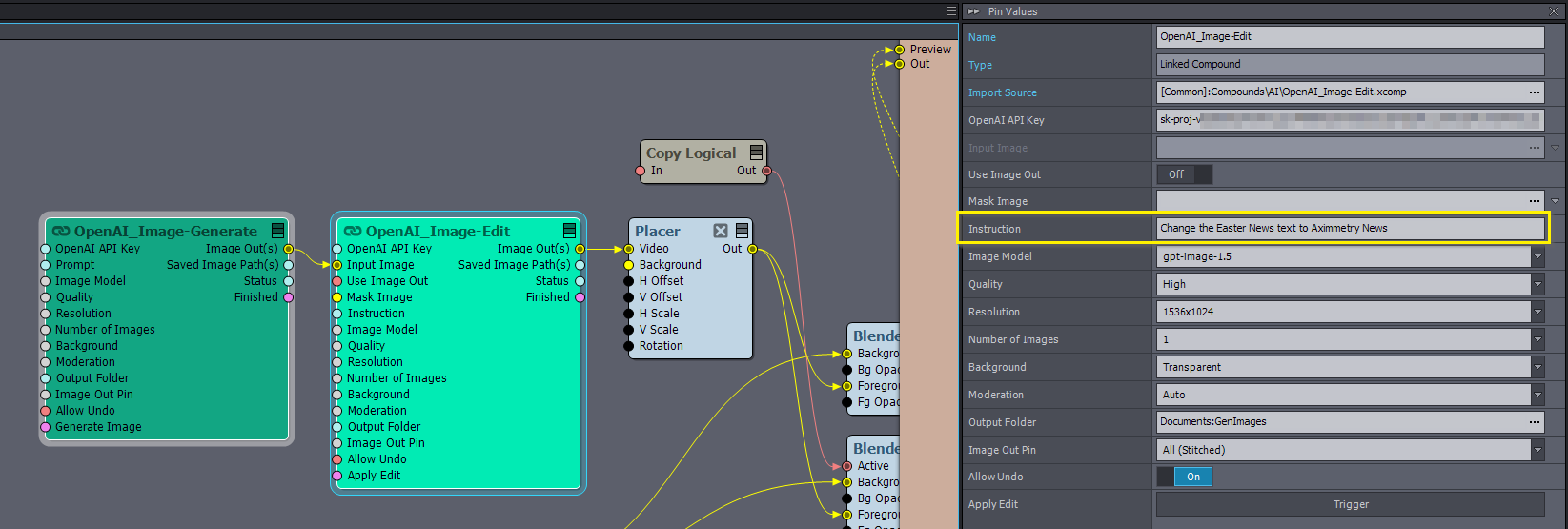The height and width of the screenshot is (529, 1568).
Task: Open the Image Model dropdown
Action: 1537,256
